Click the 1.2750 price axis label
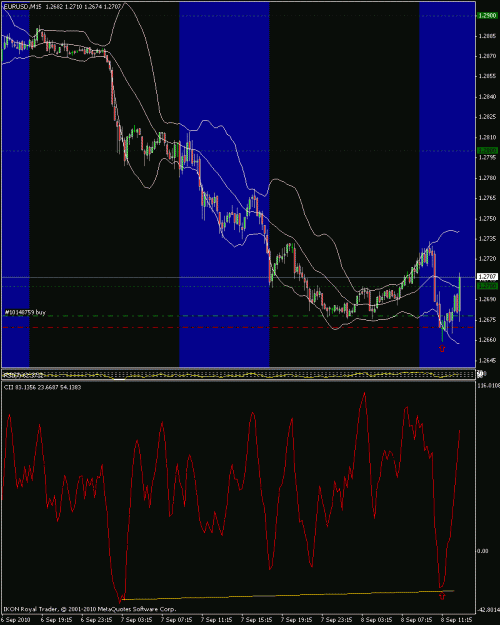500x625 pixels. pos(487,218)
